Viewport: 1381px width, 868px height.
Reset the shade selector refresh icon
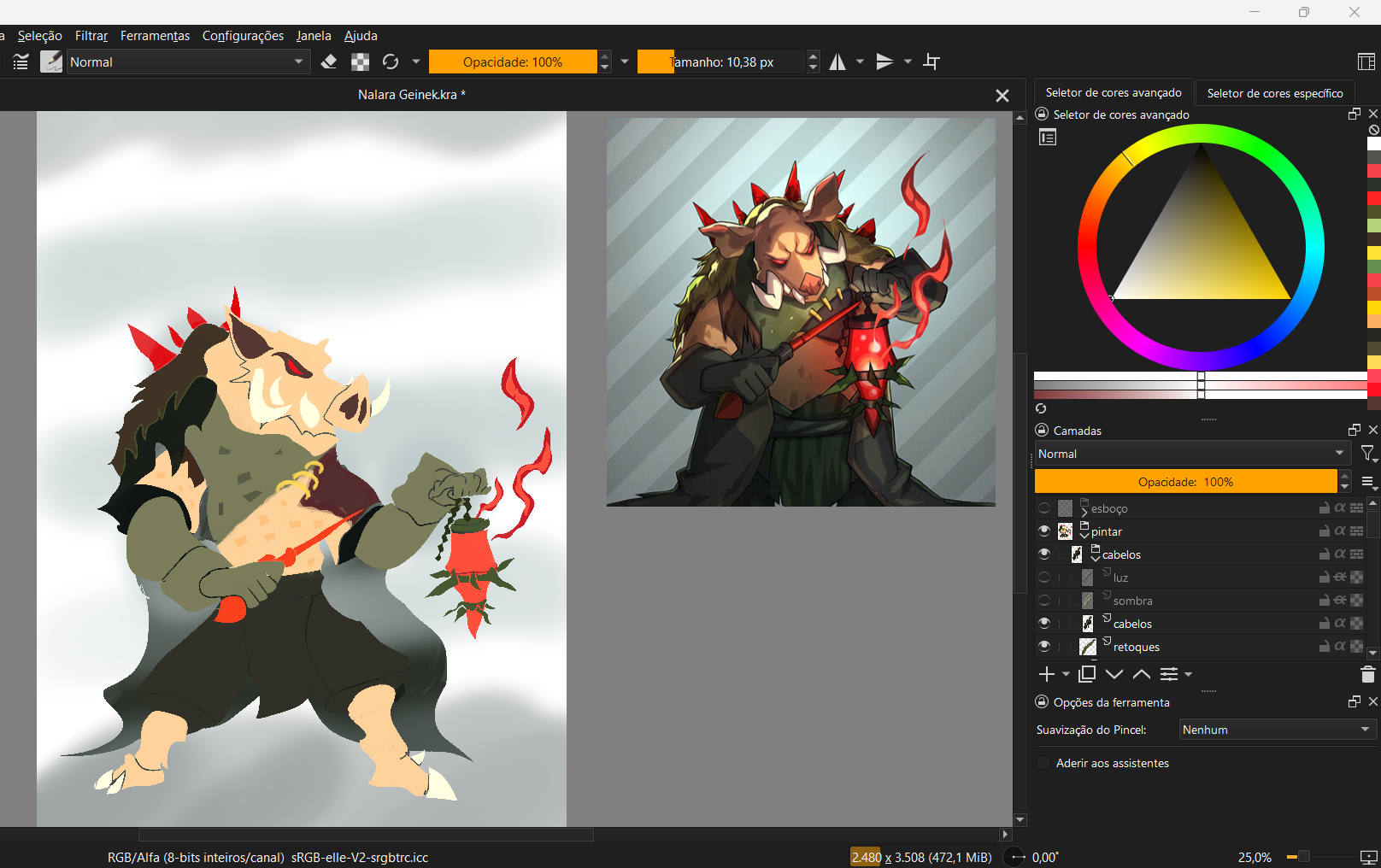(1041, 408)
